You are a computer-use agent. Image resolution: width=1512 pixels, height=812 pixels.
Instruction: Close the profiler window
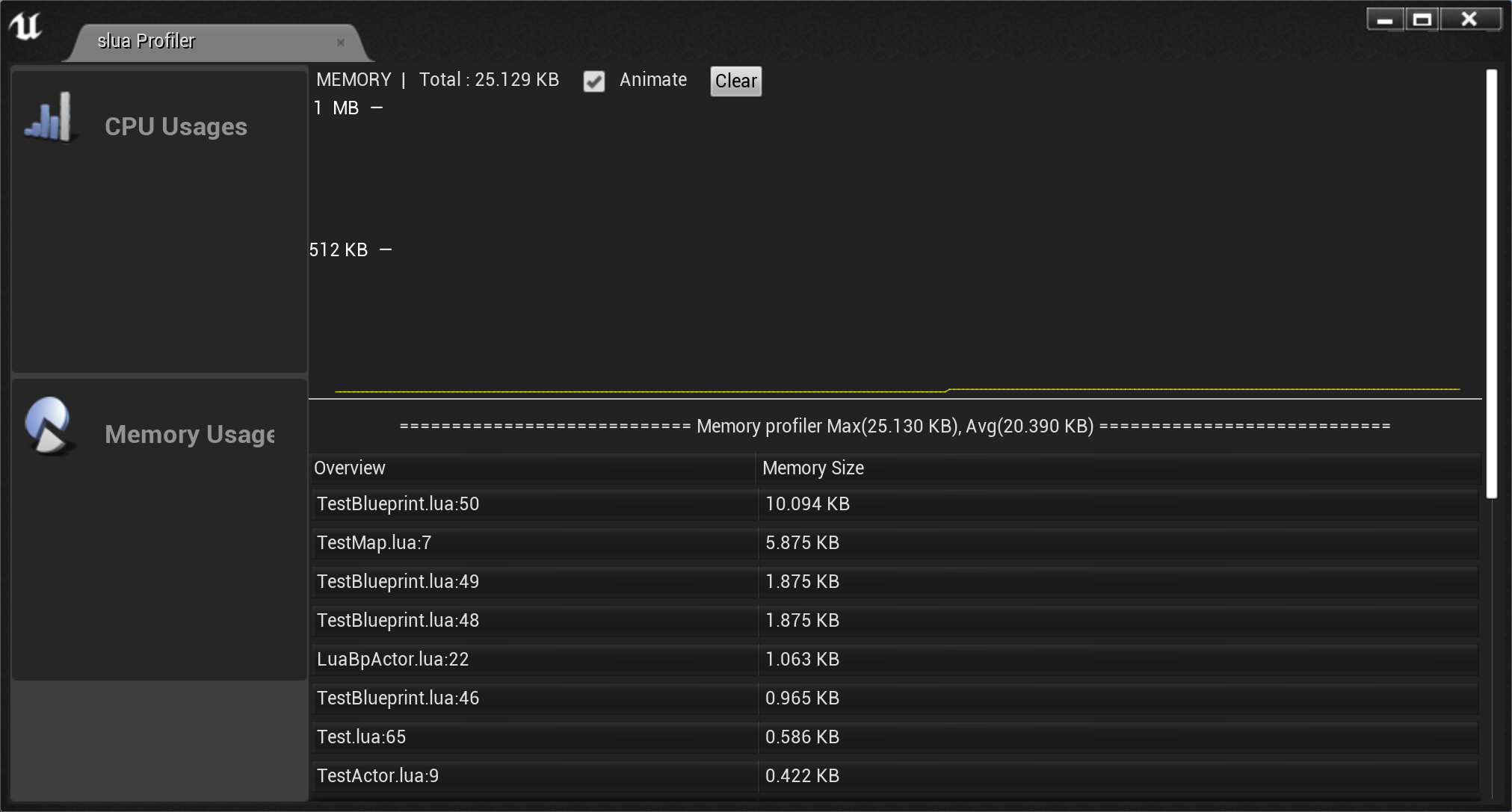[x=1469, y=20]
